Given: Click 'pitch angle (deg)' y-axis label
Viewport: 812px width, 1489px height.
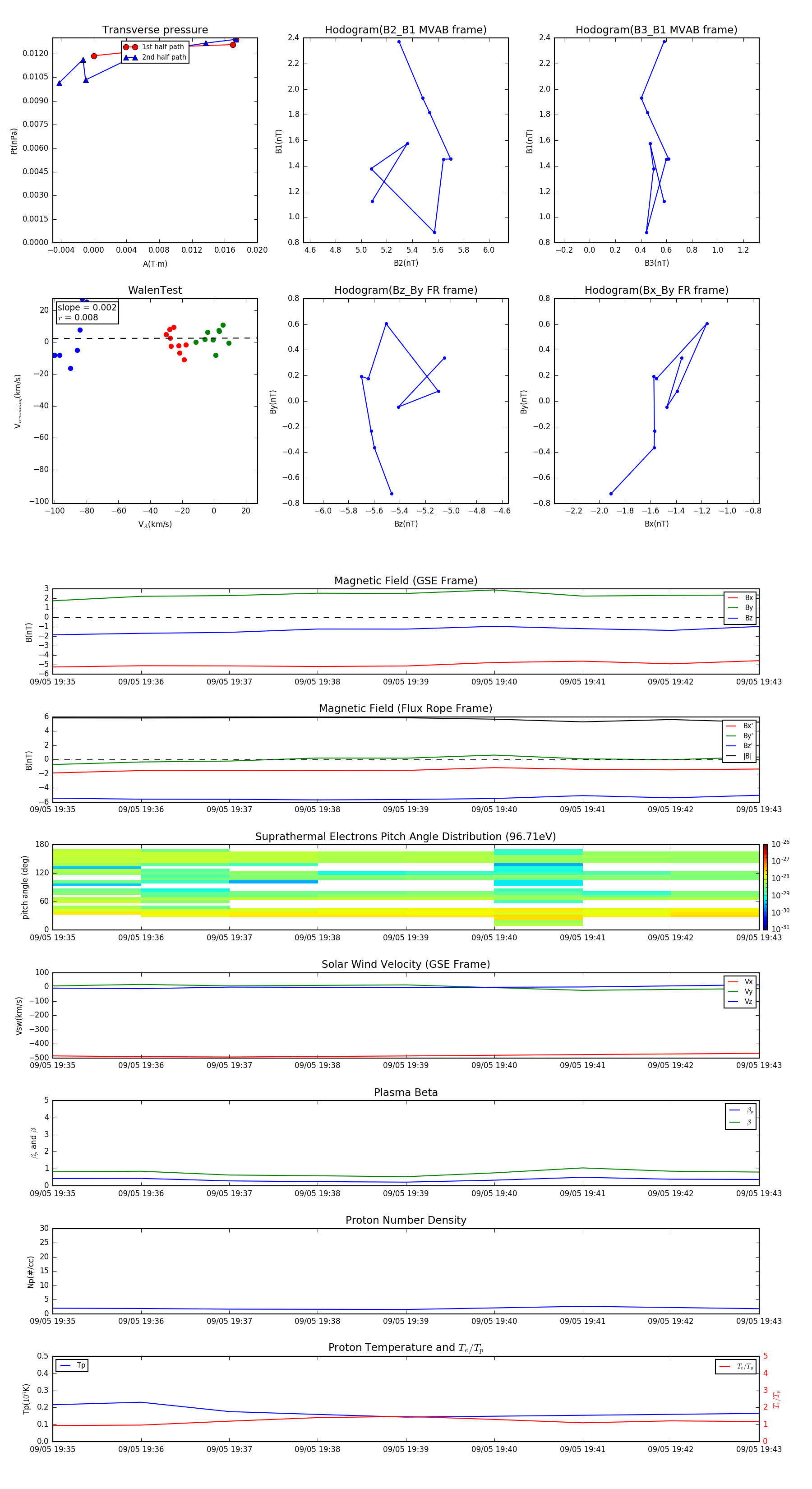Looking at the screenshot, I should (25, 887).
